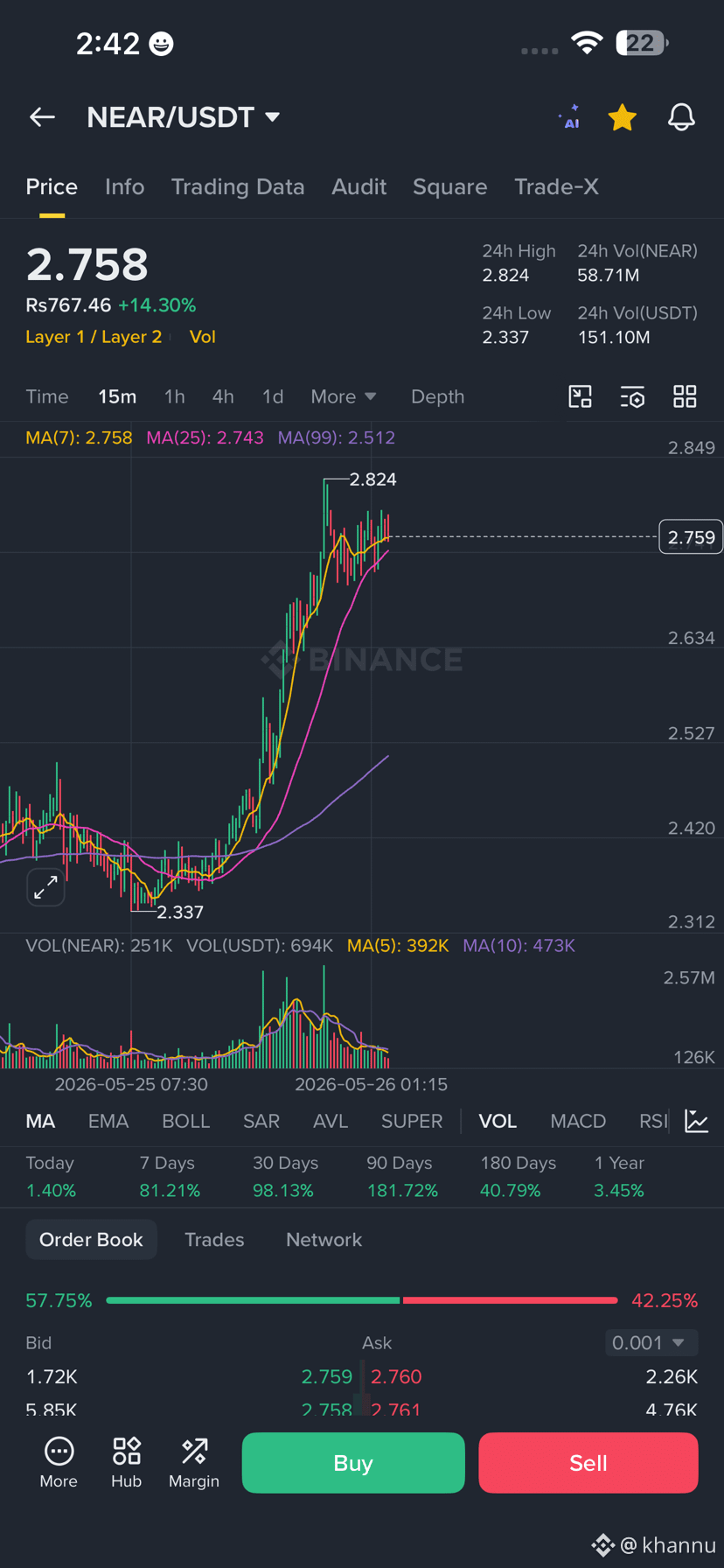
Task: Enable the MACD sub-indicator
Action: click(x=578, y=1121)
